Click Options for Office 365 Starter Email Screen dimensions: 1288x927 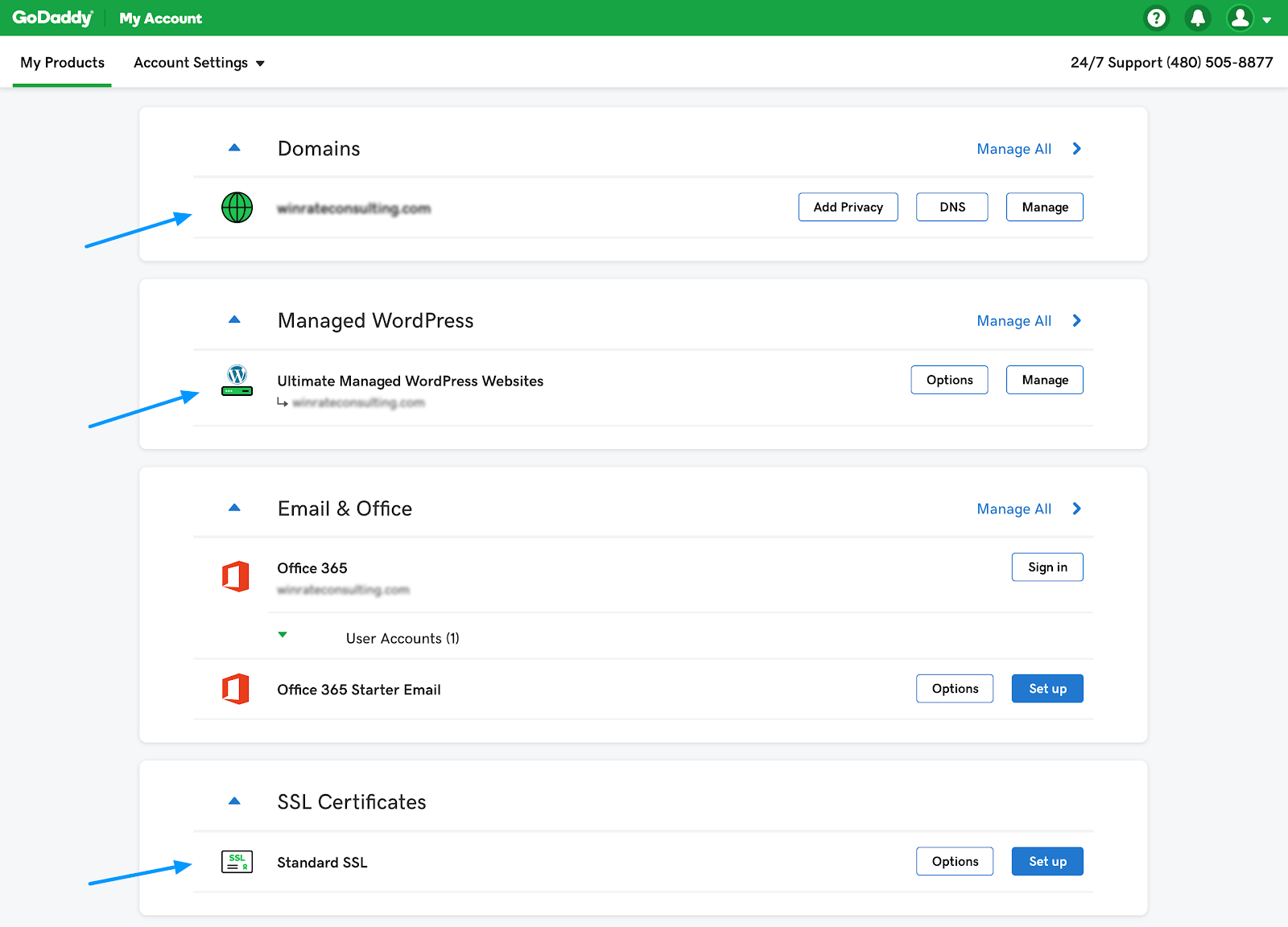(x=955, y=689)
